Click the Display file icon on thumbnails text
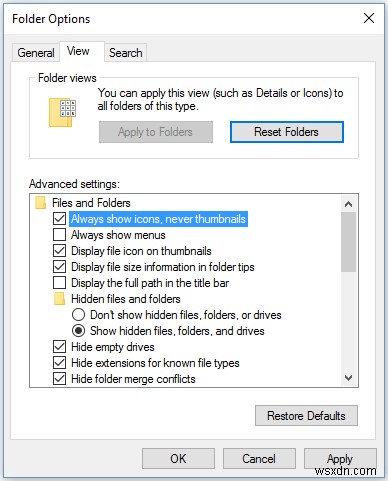 pos(141,251)
